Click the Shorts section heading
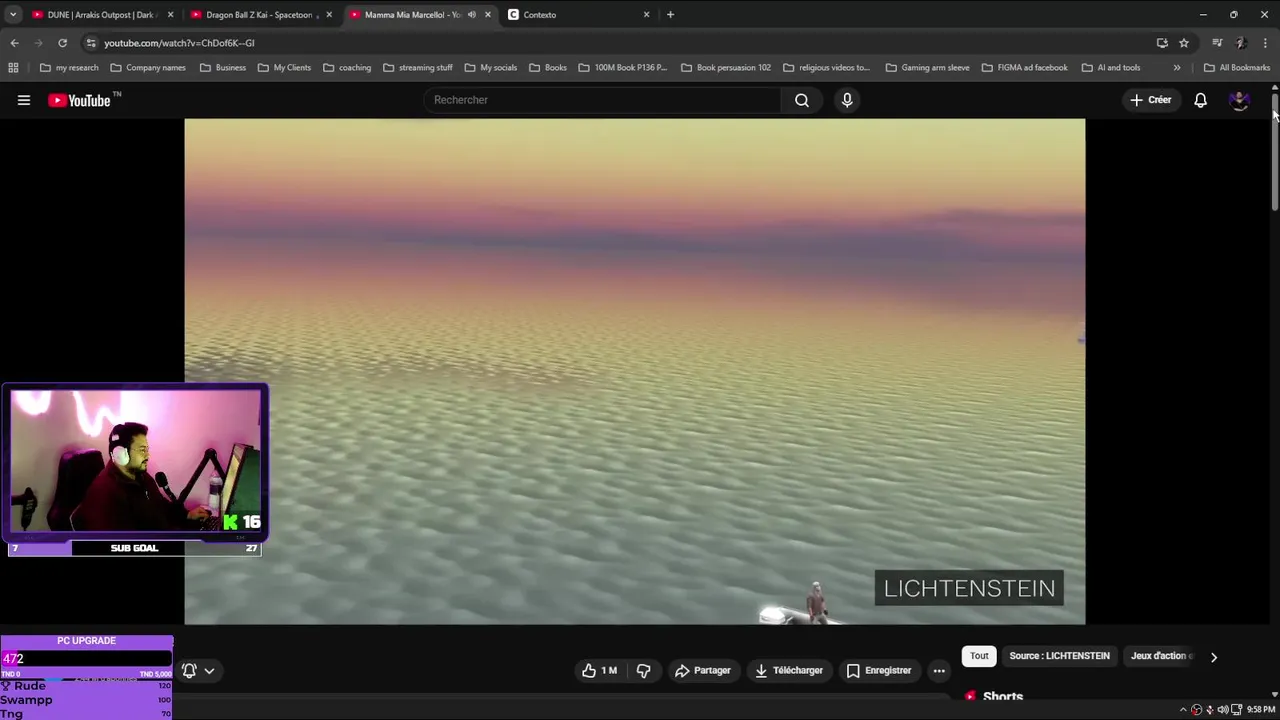The width and height of the screenshot is (1280, 720). (x=1003, y=697)
